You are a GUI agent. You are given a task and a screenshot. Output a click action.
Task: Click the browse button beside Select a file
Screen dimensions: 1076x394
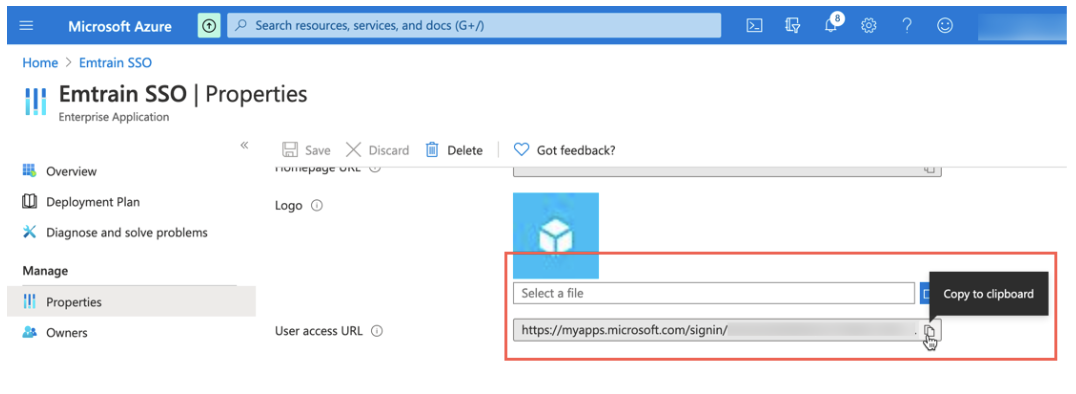pyautogui.click(x=925, y=293)
